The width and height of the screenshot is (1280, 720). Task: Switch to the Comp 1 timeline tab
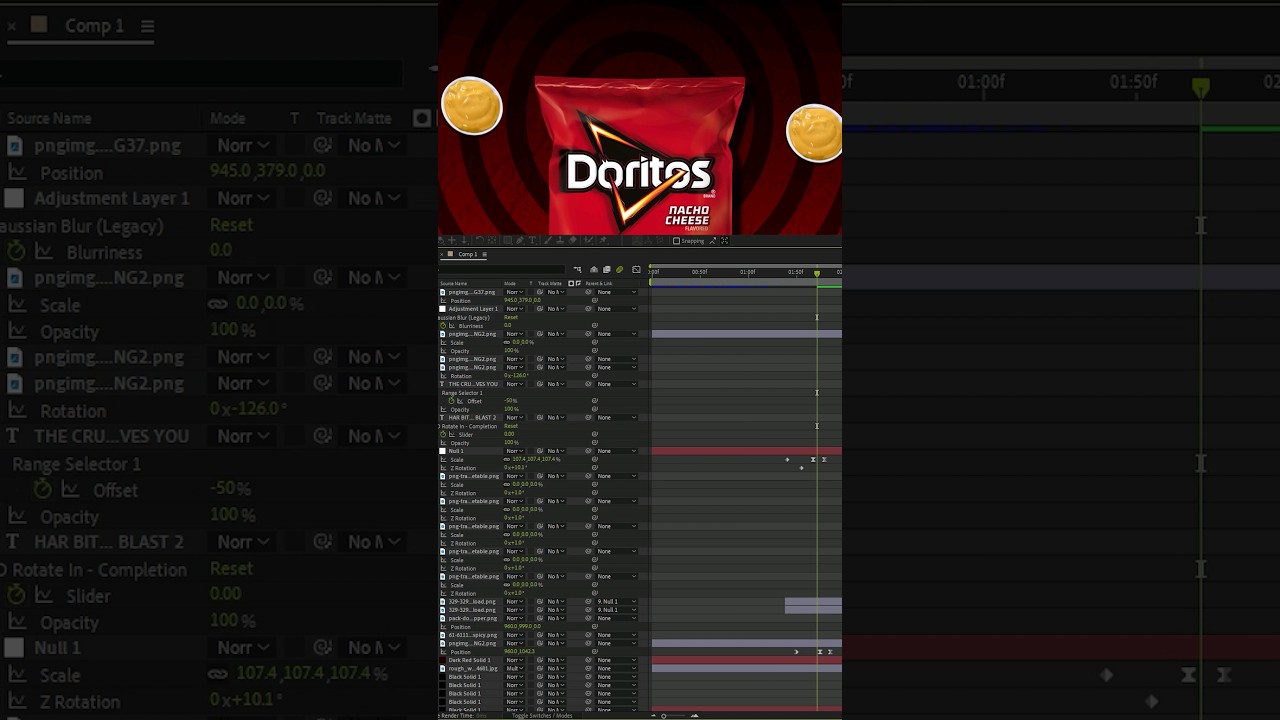pos(468,254)
